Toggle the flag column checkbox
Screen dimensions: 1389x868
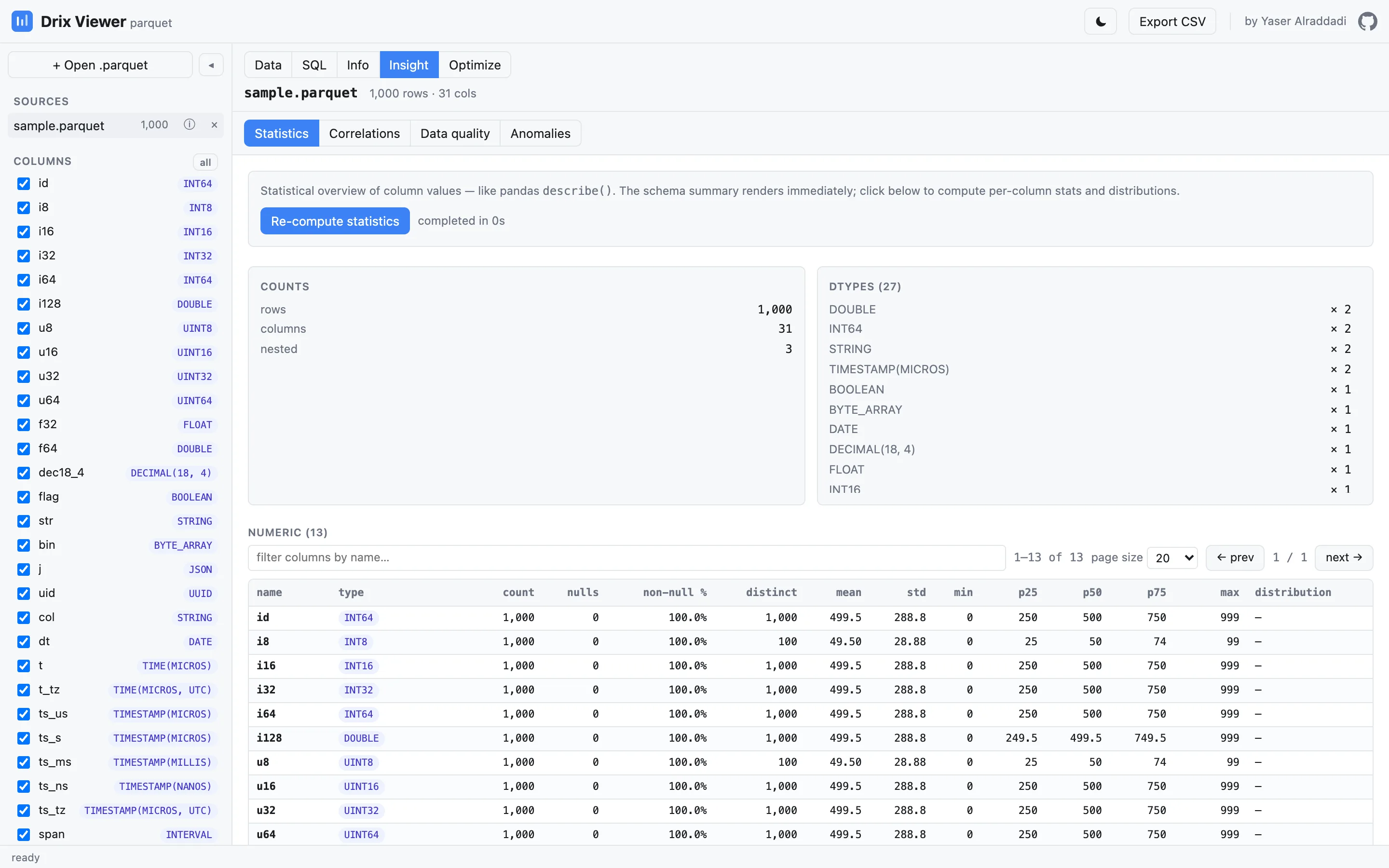click(24, 497)
